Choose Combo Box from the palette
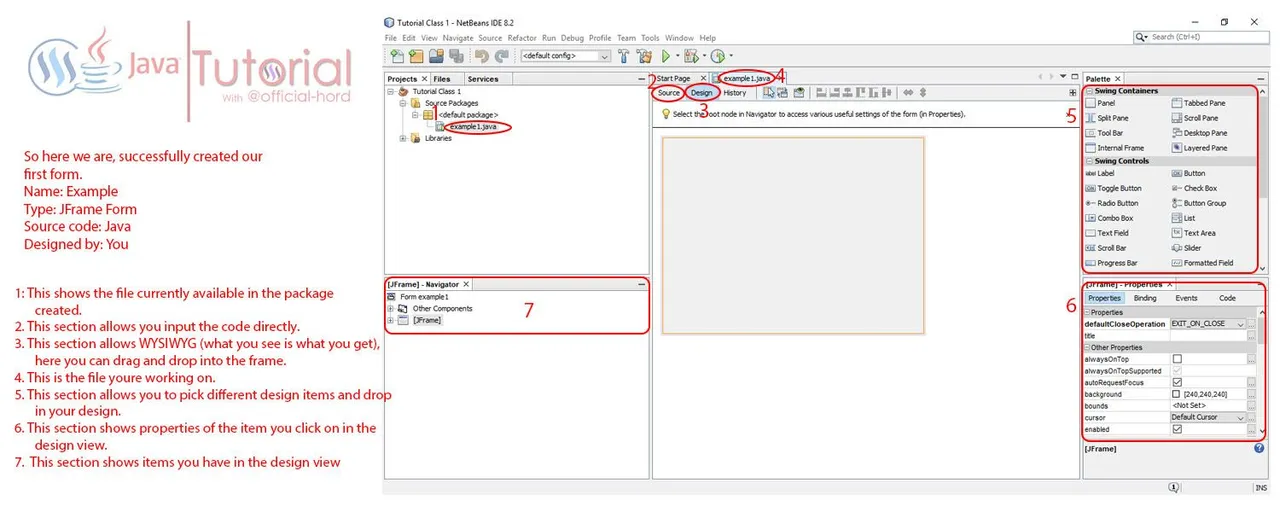The height and width of the screenshot is (512, 1280). (x=1109, y=218)
